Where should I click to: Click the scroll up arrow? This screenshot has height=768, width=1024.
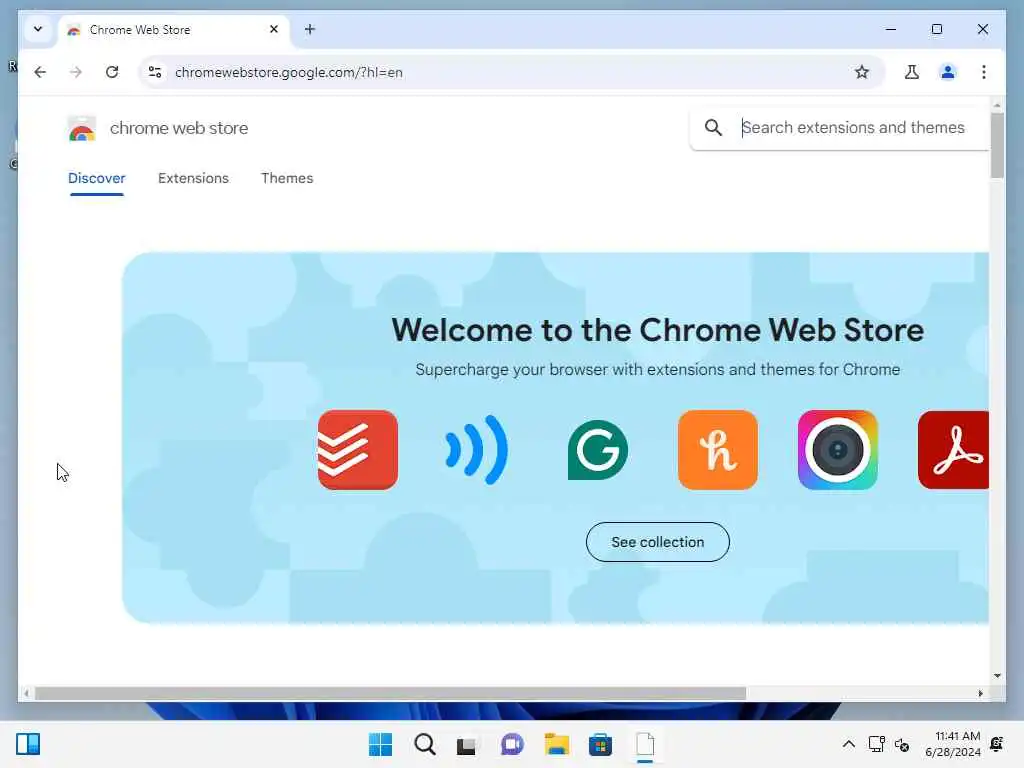click(x=997, y=104)
